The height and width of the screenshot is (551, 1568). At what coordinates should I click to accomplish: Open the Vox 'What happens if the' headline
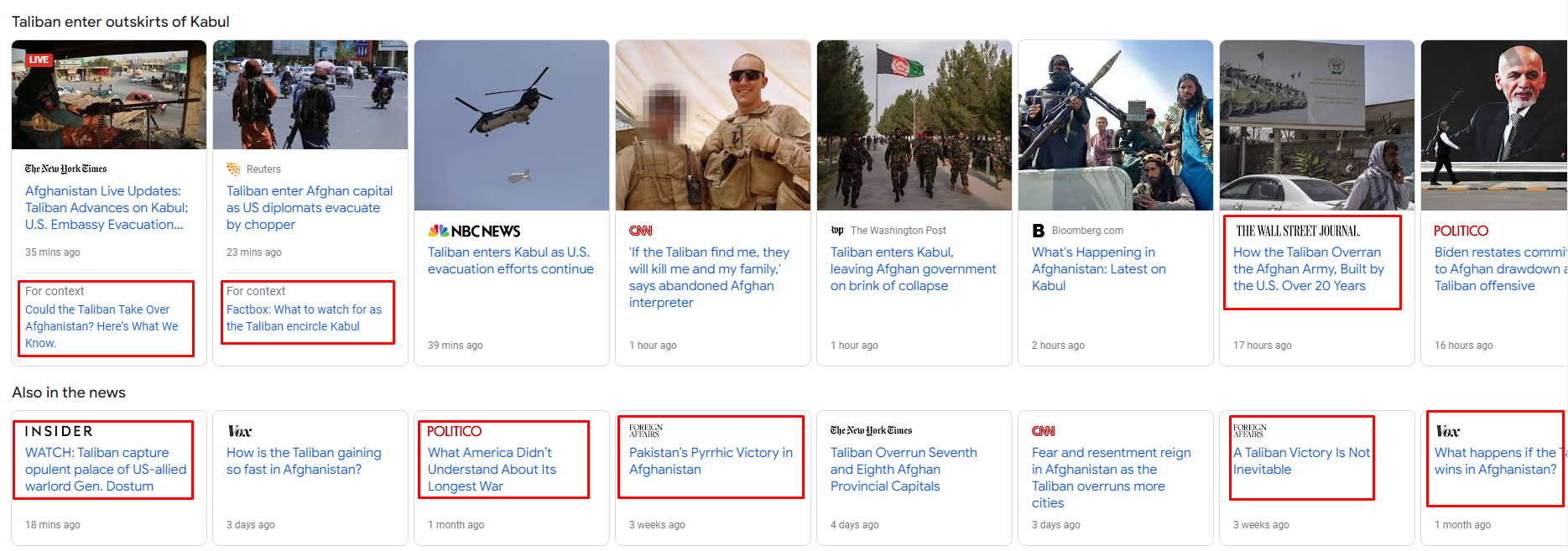pos(1500,461)
